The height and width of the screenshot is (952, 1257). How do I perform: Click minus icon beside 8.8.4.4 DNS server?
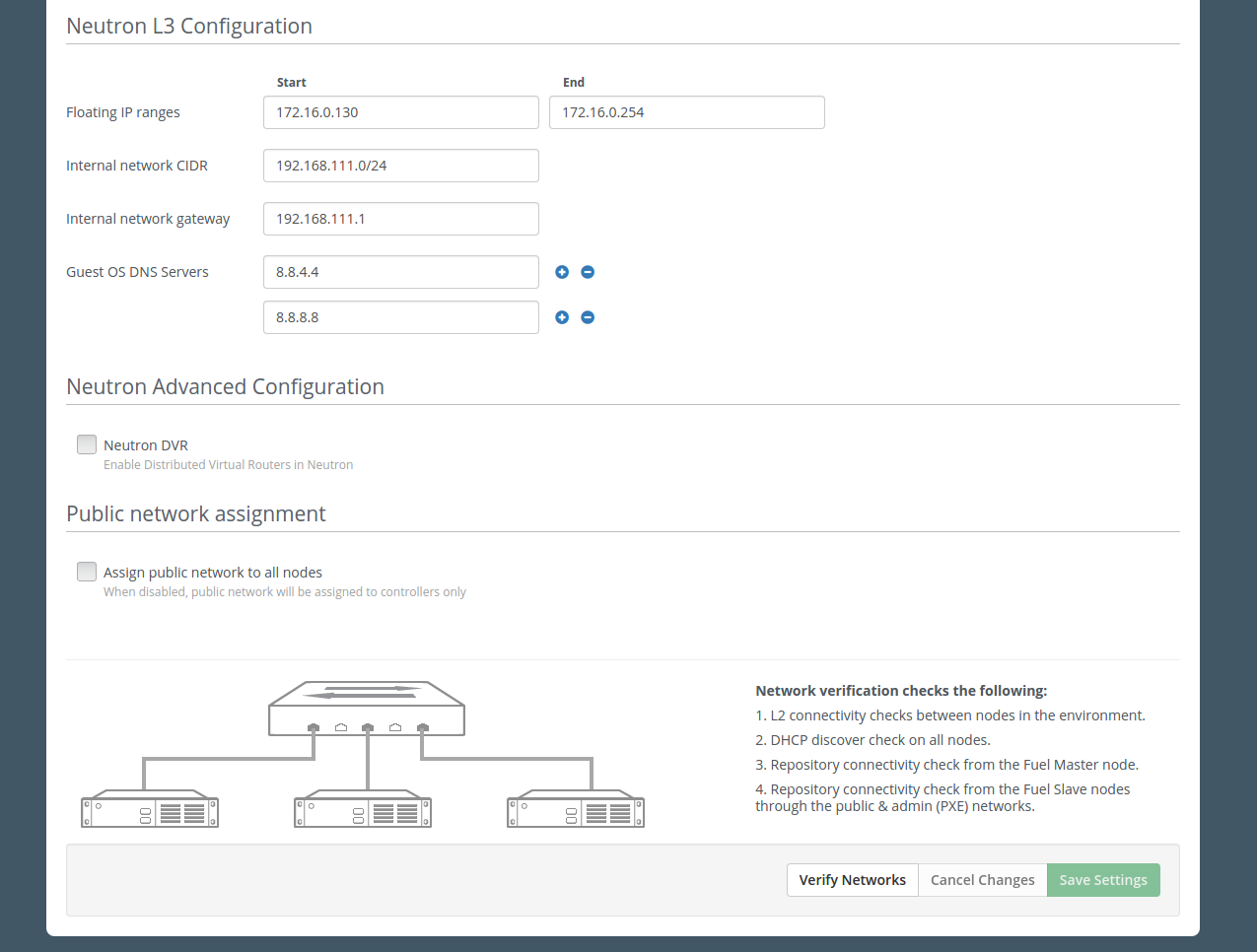pos(588,272)
